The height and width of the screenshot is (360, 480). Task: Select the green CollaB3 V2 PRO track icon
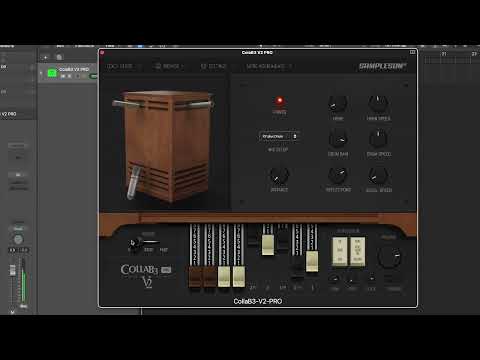[x=52, y=73]
